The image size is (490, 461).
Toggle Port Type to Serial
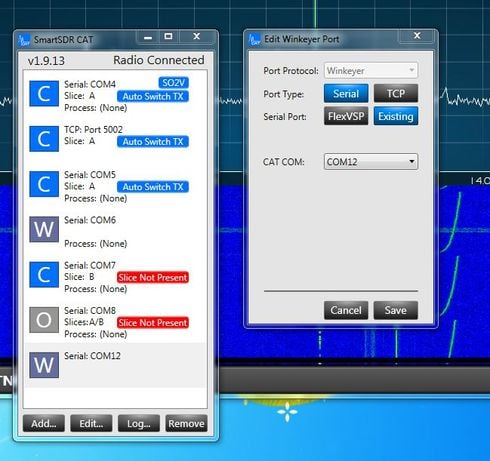[346, 93]
